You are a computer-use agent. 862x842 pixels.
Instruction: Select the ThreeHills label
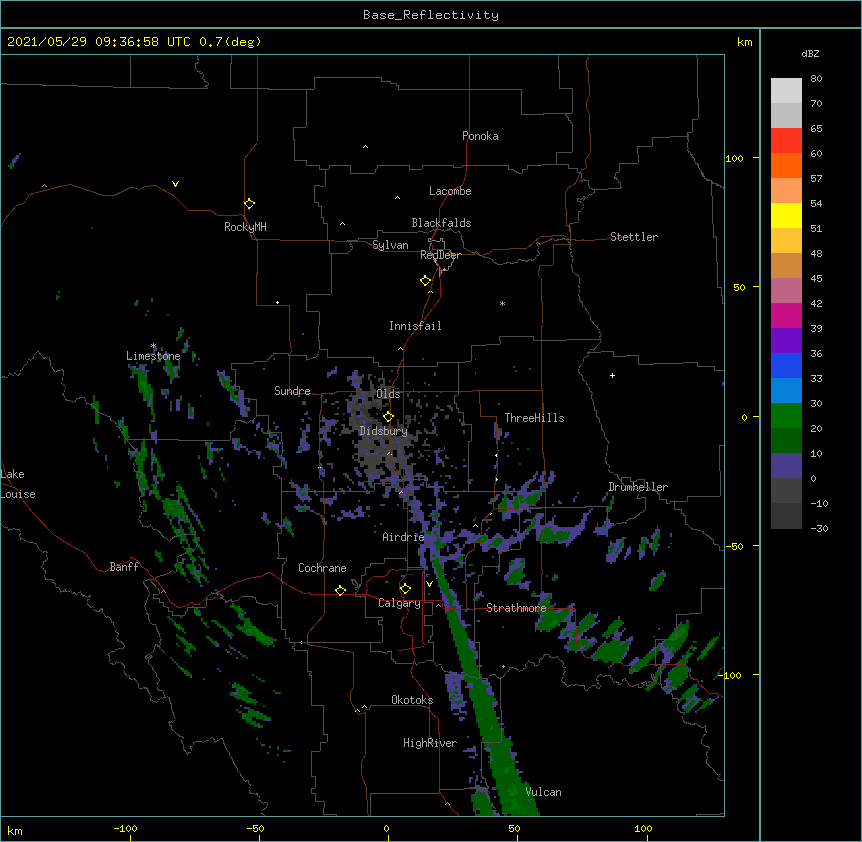[534, 418]
